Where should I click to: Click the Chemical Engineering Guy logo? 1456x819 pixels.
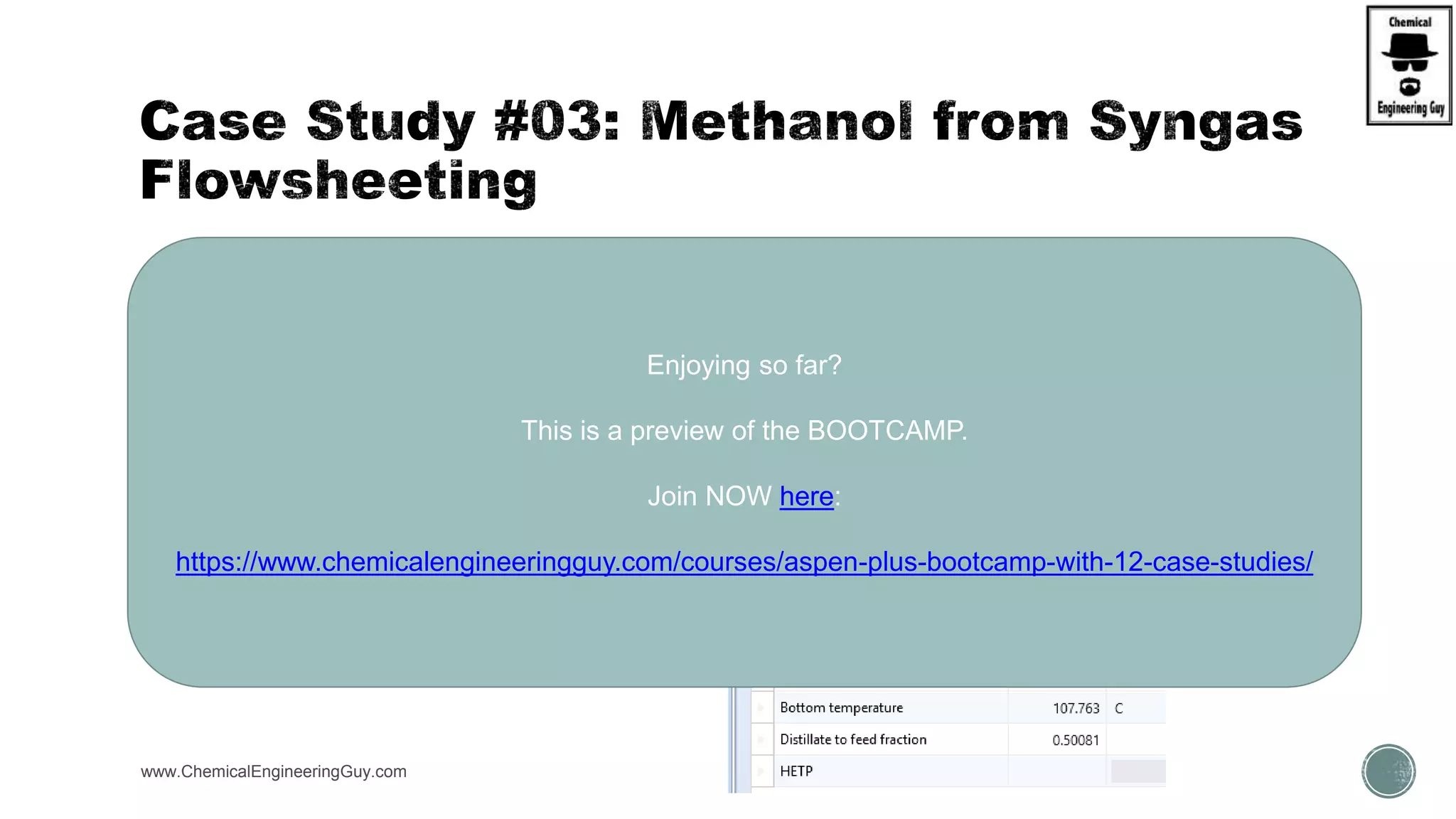[x=1409, y=65]
